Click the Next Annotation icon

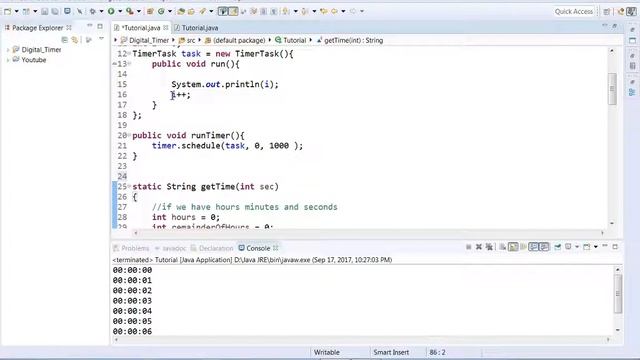(x=286, y=11)
